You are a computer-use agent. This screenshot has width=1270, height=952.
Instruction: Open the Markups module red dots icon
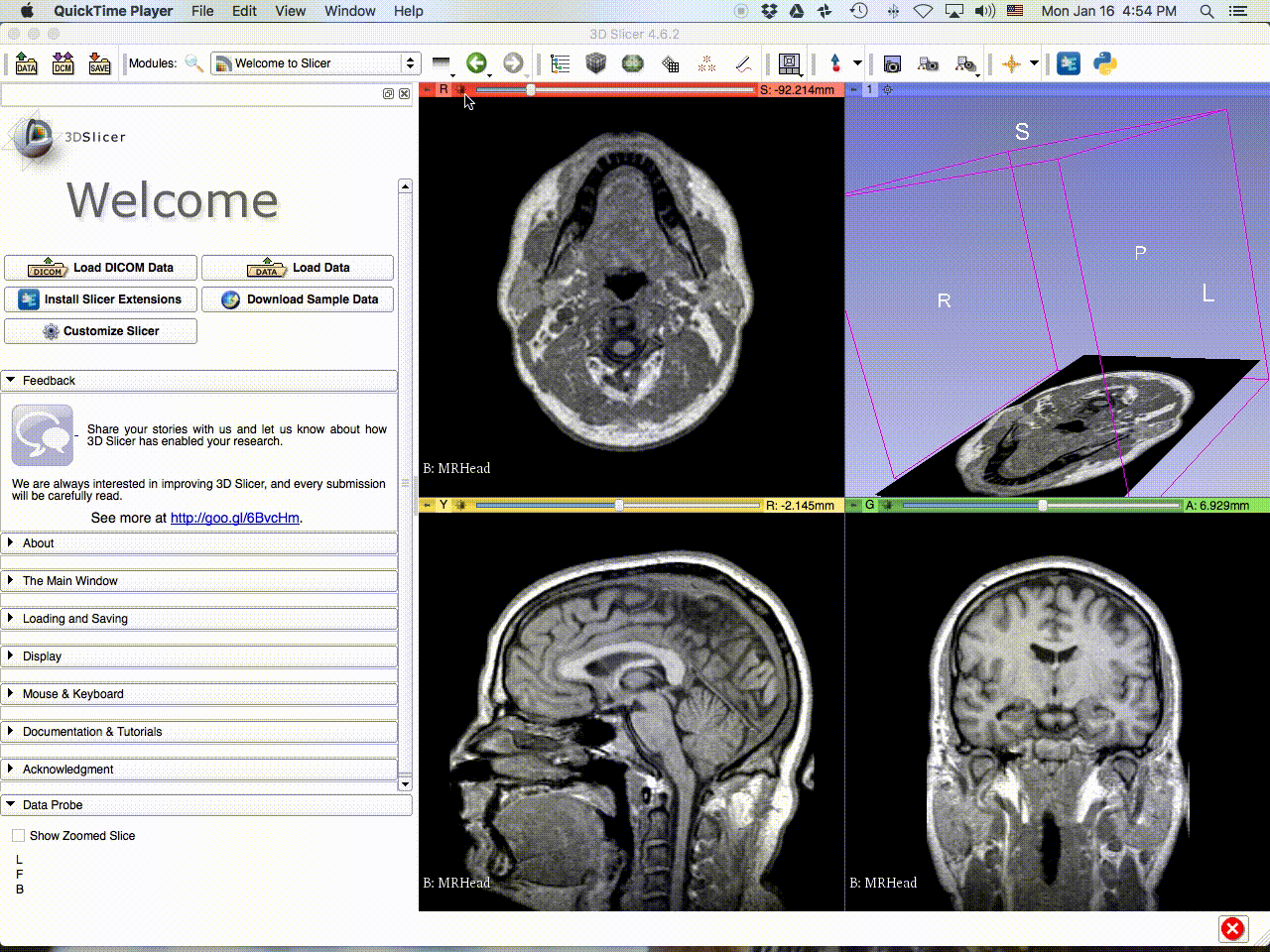click(706, 63)
